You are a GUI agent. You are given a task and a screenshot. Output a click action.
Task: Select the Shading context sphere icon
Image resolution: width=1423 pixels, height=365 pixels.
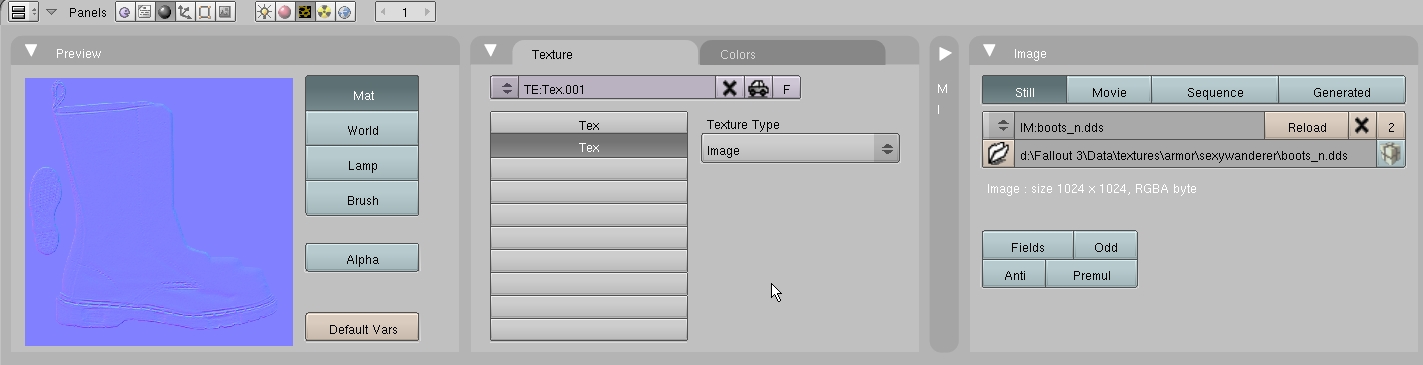pyautogui.click(x=165, y=12)
